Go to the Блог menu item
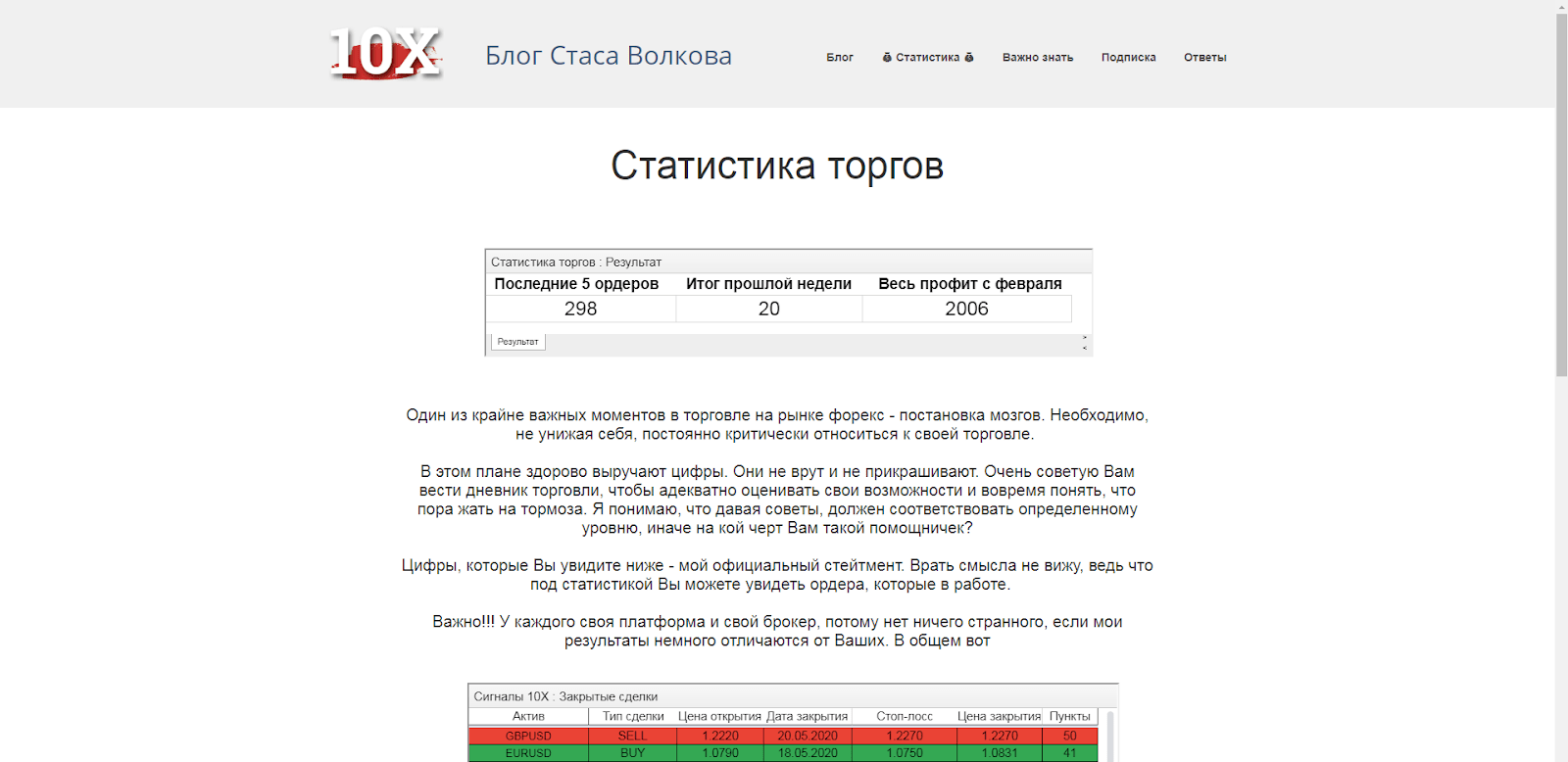 point(840,58)
